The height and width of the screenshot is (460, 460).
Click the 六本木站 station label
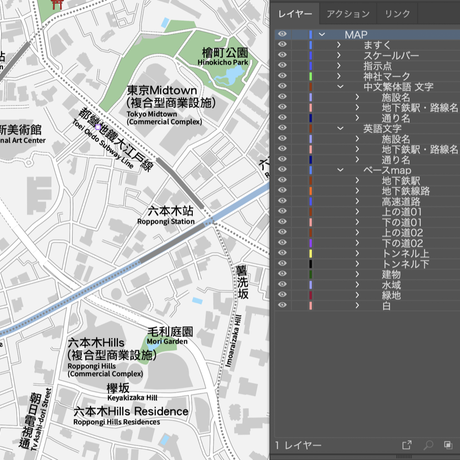171,211
